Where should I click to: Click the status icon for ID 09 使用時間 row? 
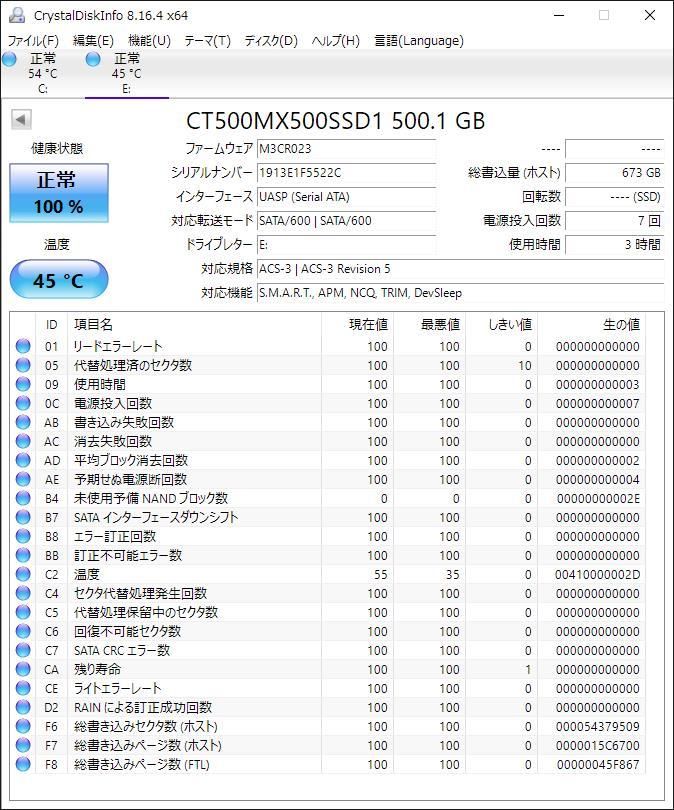23,384
